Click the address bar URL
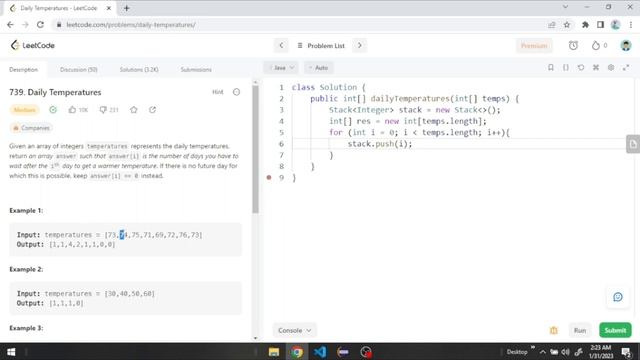 click(x=131, y=25)
